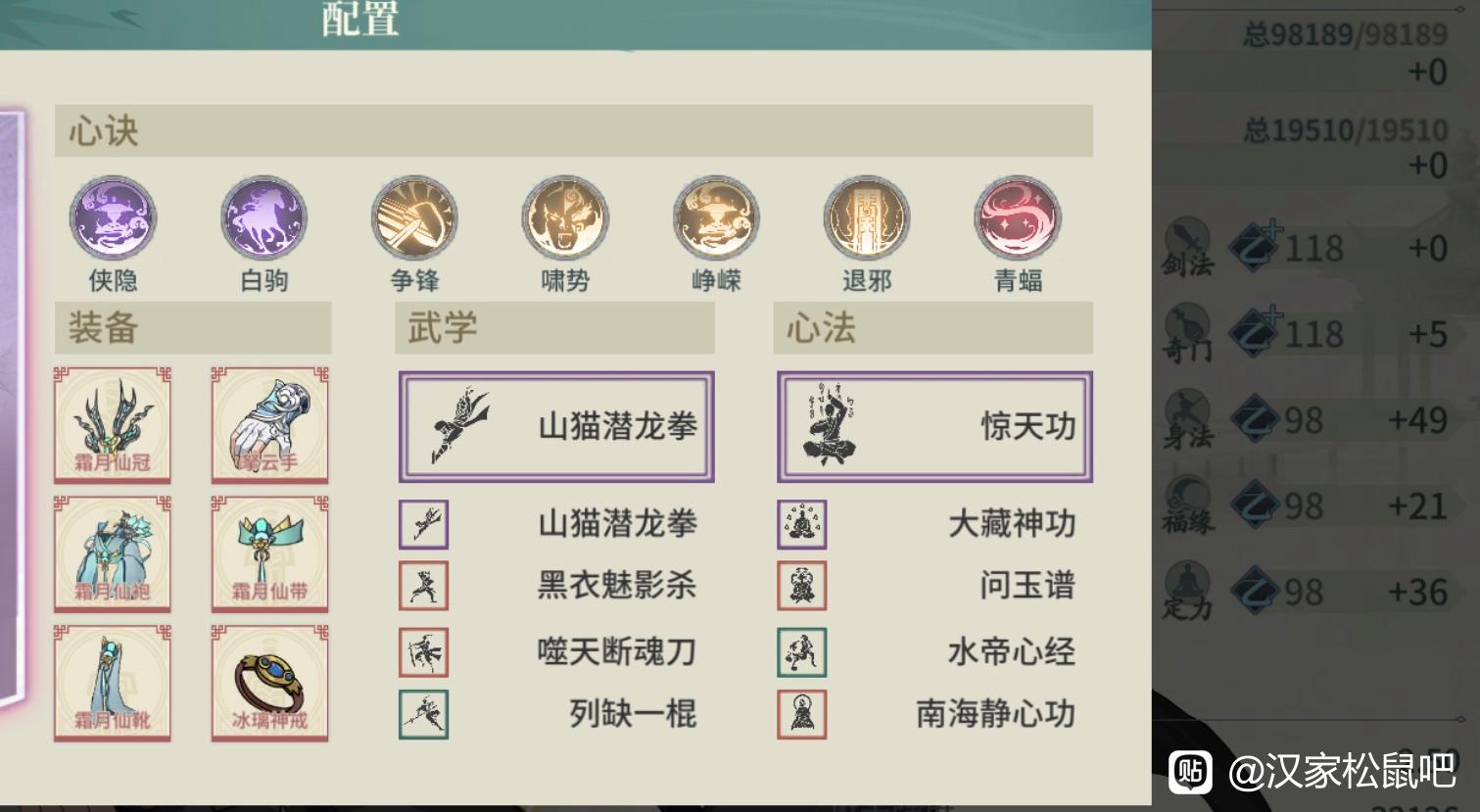Select the 峥嵘 golden icon
This screenshot has width=1480, height=812.
pyautogui.click(x=716, y=218)
